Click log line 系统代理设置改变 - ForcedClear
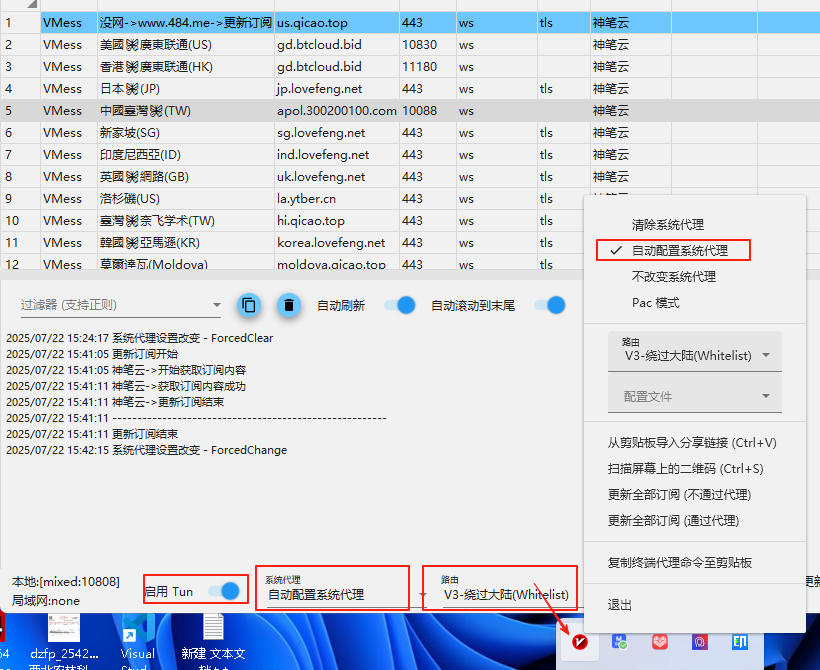 [x=140, y=338]
